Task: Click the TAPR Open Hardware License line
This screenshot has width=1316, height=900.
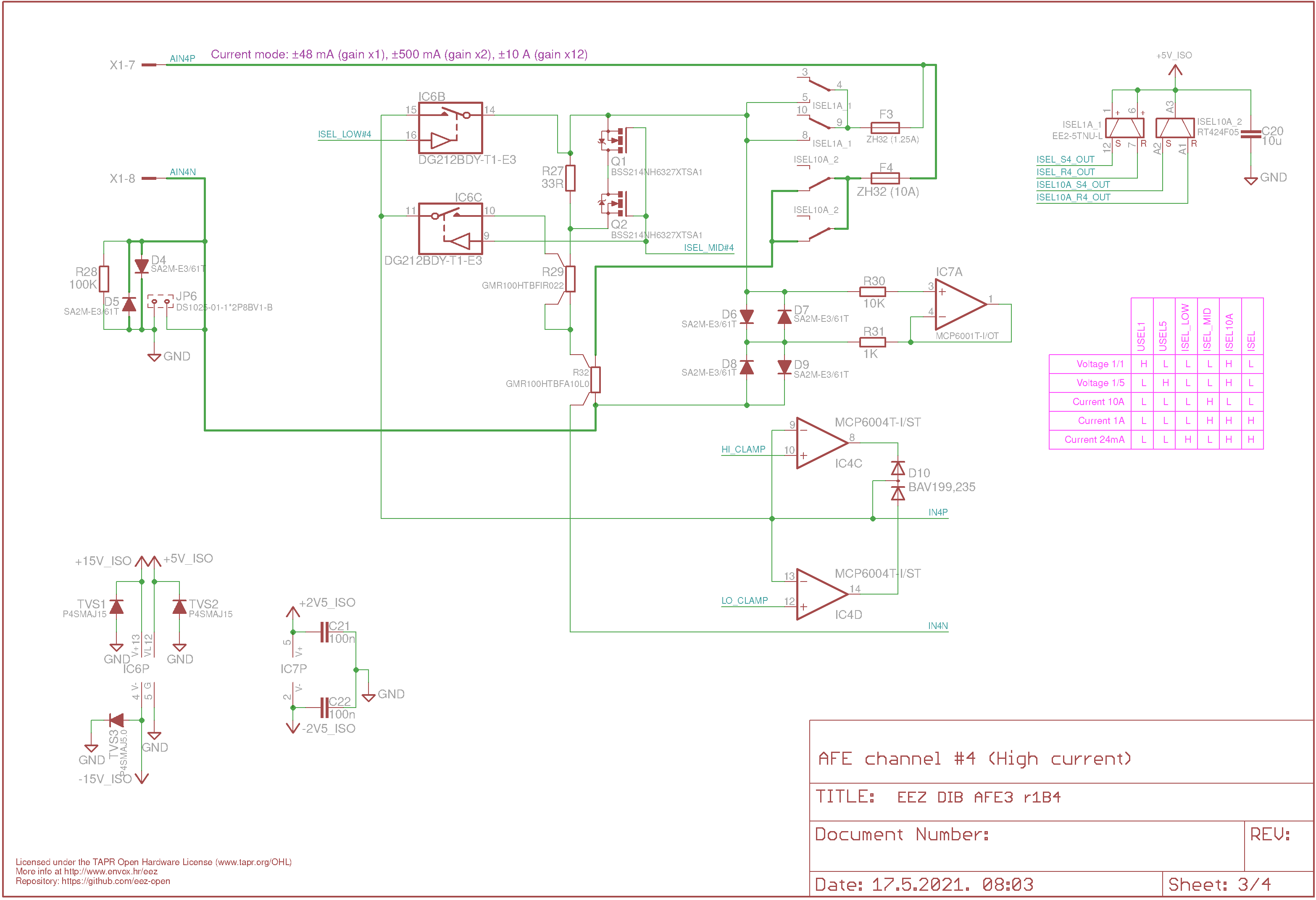Action: pyautogui.click(x=153, y=862)
